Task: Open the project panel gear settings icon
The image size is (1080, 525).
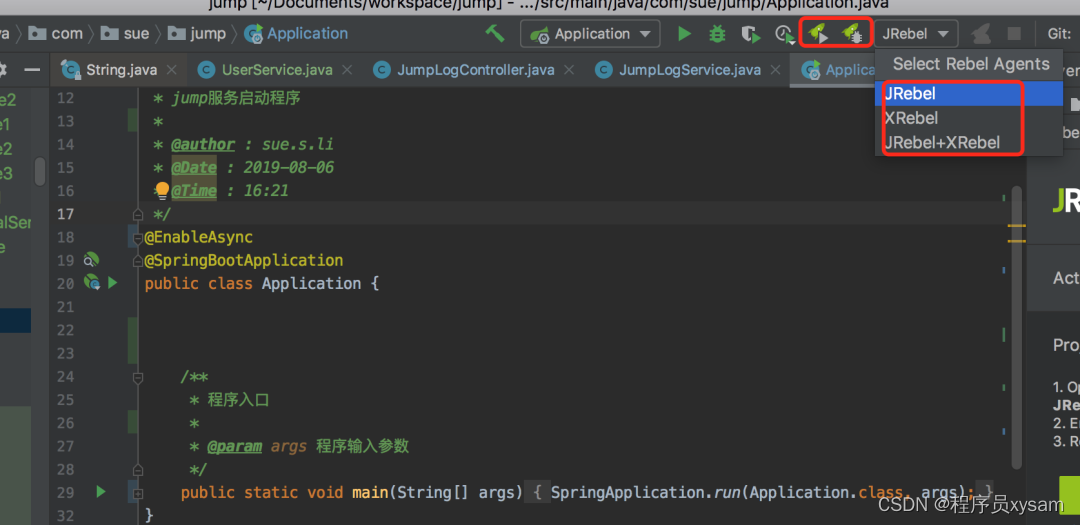Action: pos(2,70)
